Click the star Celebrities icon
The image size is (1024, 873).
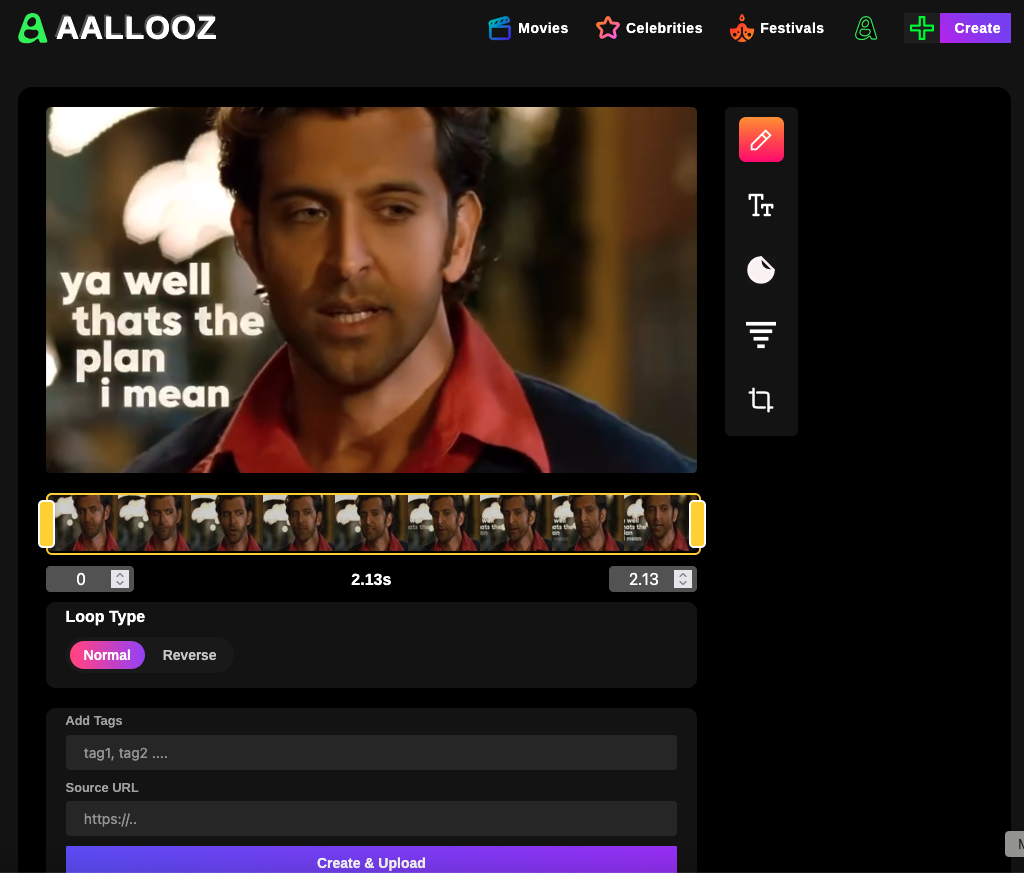[607, 28]
